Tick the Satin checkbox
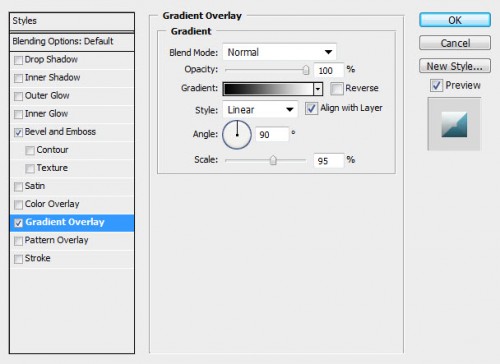This screenshot has width=500, height=364. point(18,186)
